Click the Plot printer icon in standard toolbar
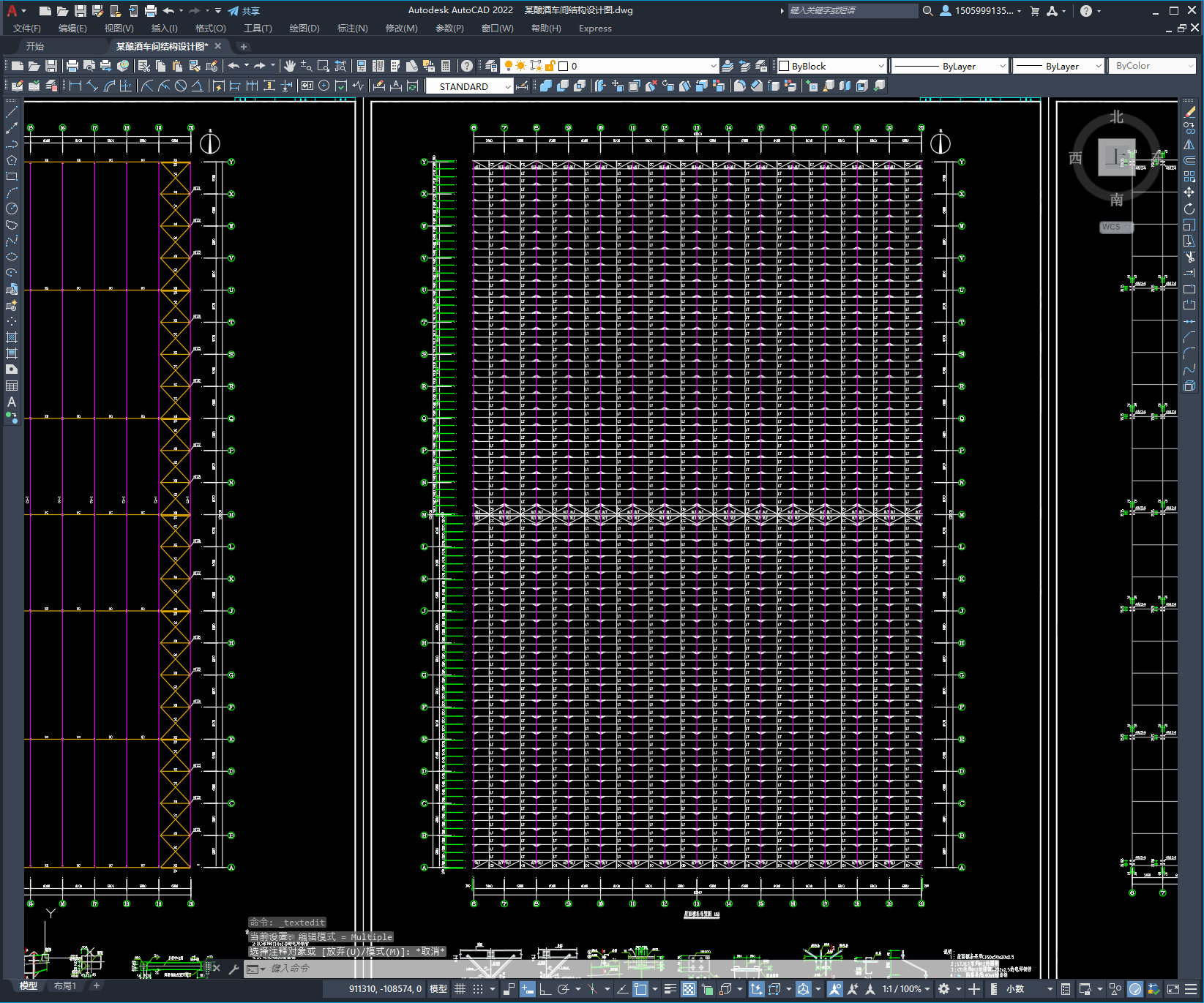 [72, 66]
